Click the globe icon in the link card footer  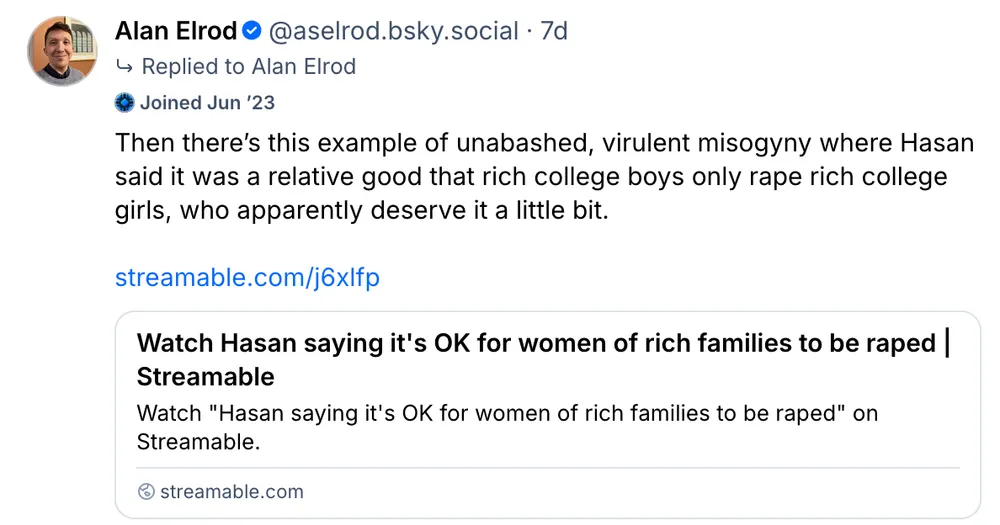[147, 491]
